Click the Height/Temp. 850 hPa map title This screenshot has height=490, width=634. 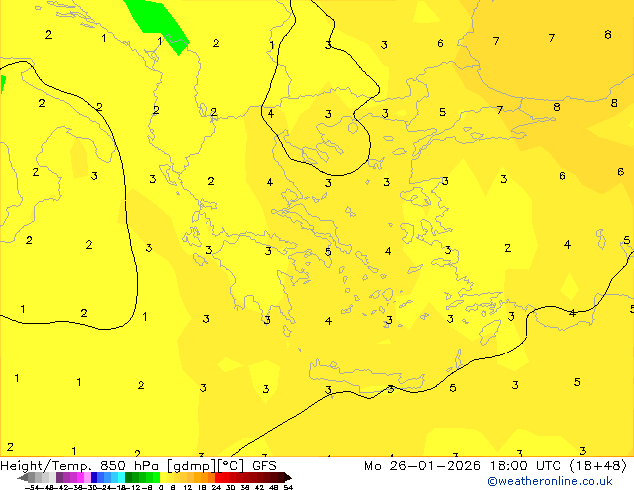(79, 466)
